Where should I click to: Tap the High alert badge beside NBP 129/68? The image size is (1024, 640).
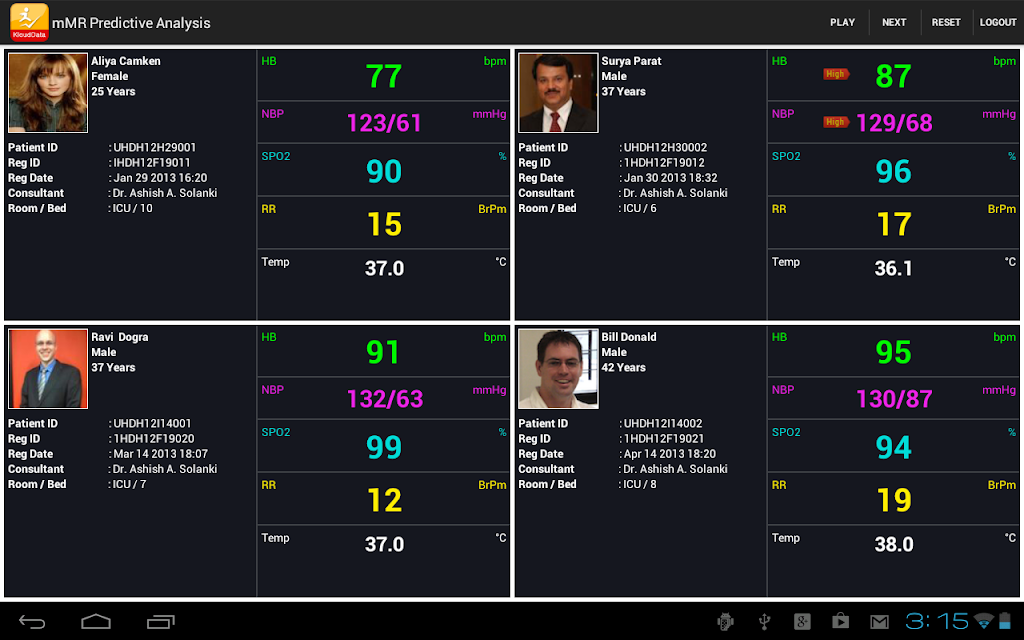(x=836, y=121)
